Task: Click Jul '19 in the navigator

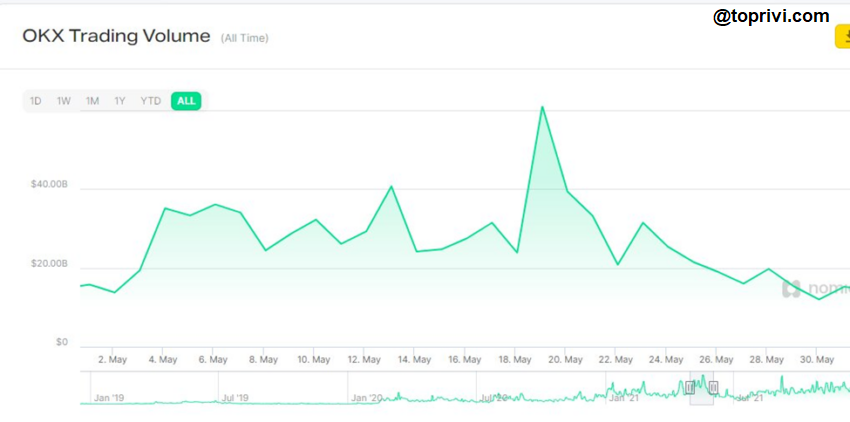Action: 235,398
